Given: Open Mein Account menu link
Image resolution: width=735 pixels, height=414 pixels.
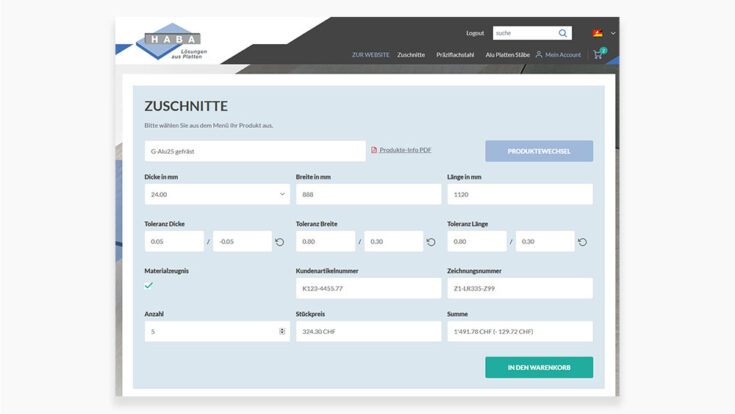Looking at the screenshot, I should pyautogui.click(x=562, y=55).
